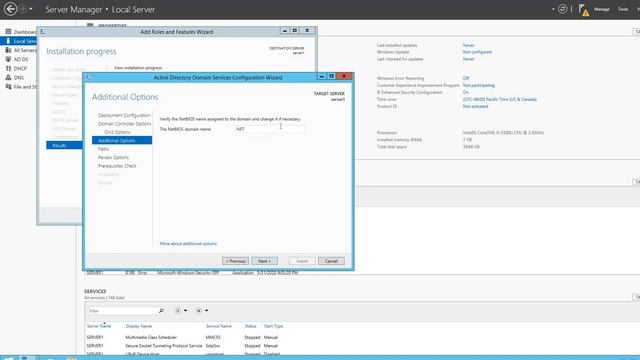The height and width of the screenshot is (360, 640).
Task: Close the AD DS Configuration Wizard
Action: point(344,76)
